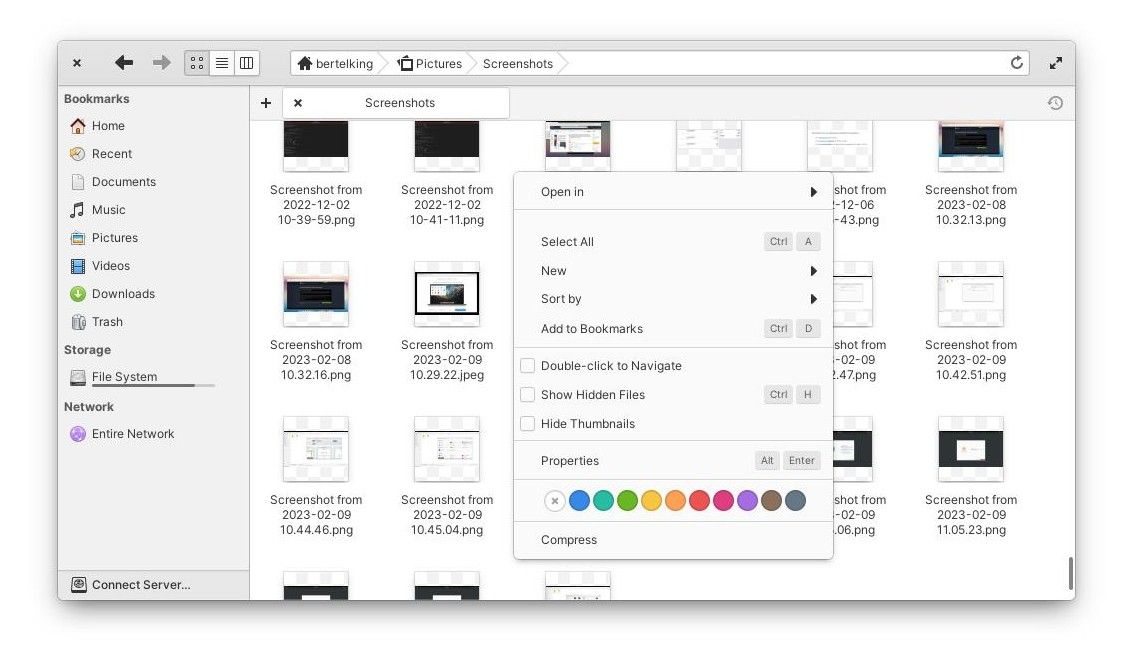Open Properties from context menu
The height and width of the screenshot is (650, 1134).
pos(673,461)
